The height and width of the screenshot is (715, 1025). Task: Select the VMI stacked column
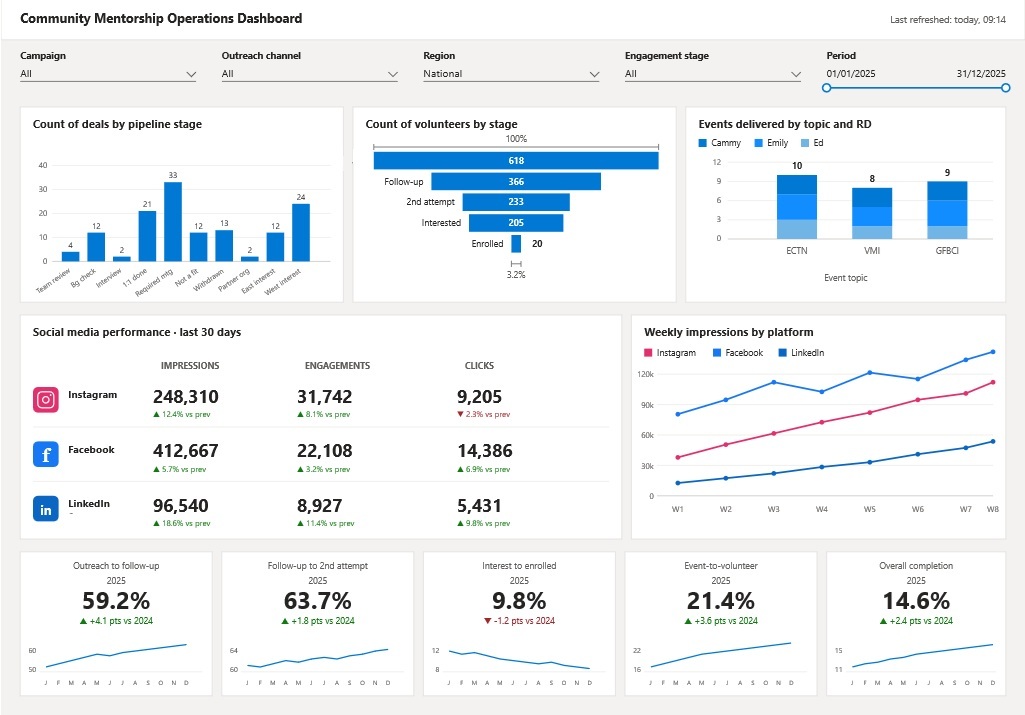[x=872, y=213]
